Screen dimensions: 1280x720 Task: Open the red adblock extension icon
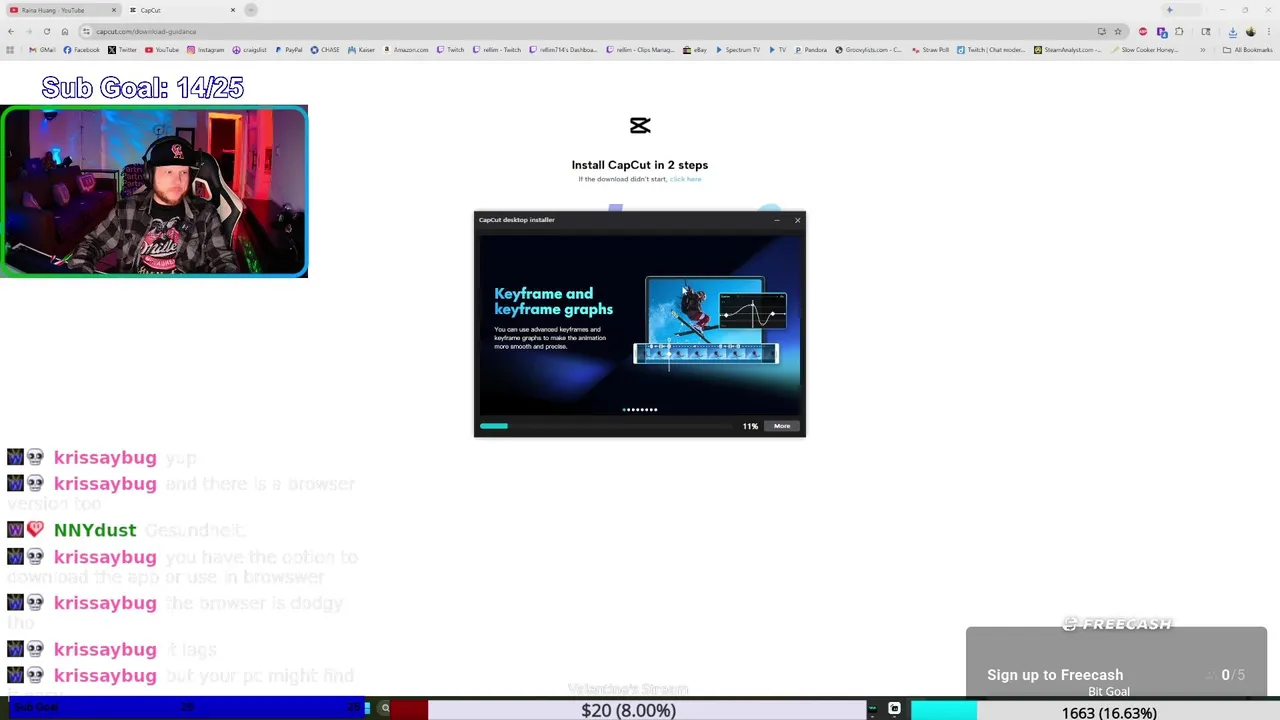[x=1143, y=31]
